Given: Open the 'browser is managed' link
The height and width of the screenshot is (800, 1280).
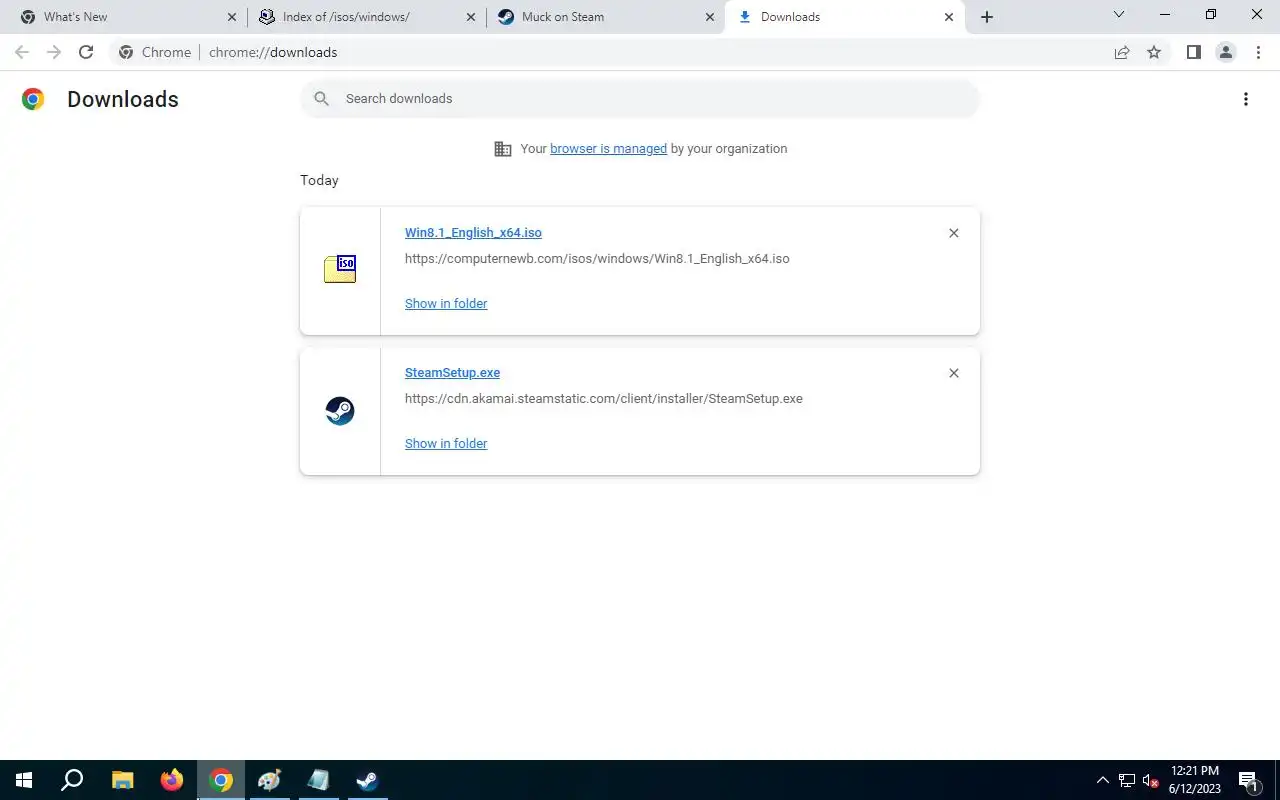Looking at the screenshot, I should 608,149.
